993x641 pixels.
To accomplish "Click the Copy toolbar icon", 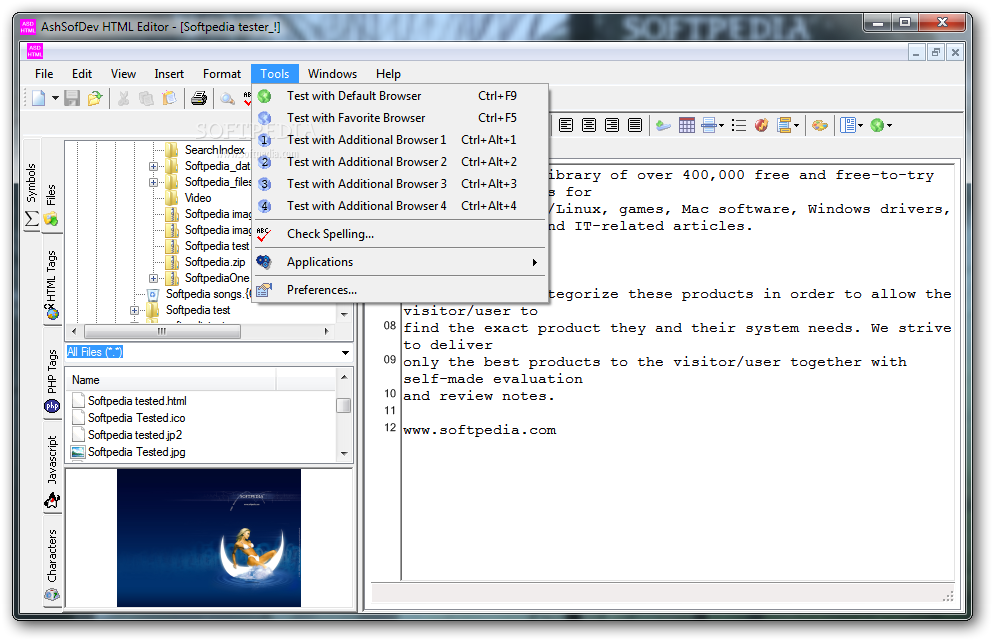I will [x=146, y=98].
